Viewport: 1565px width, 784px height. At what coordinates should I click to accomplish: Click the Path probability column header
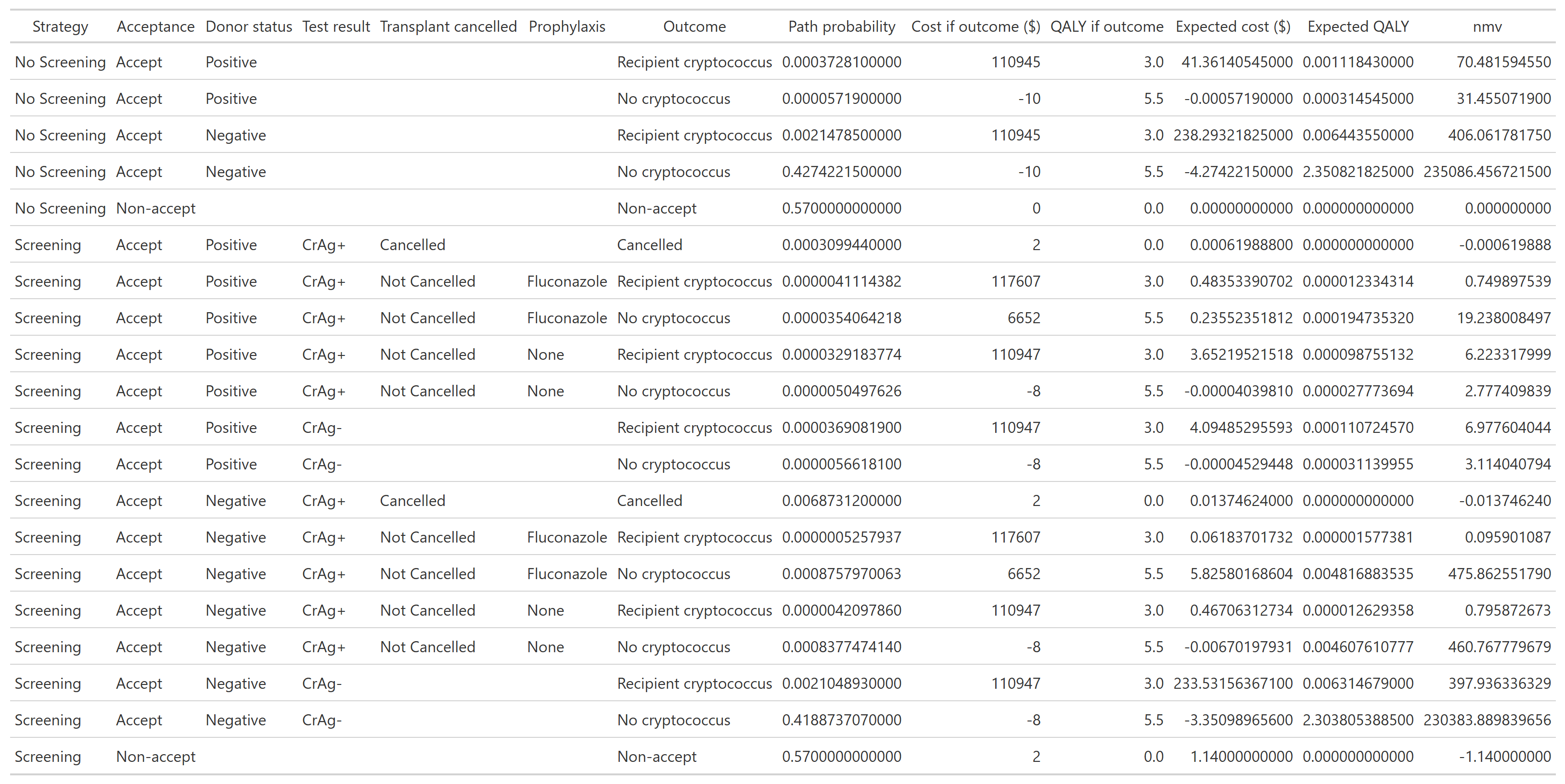pyautogui.click(x=841, y=27)
